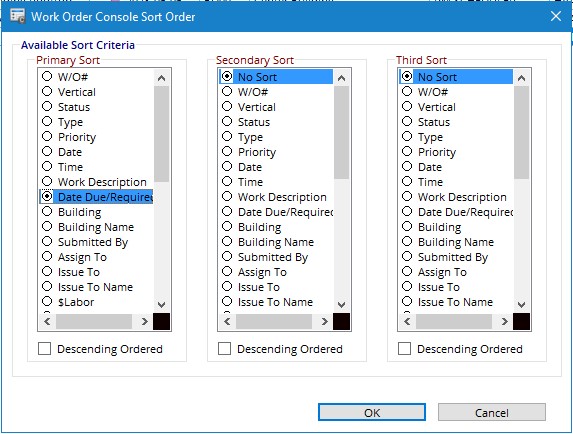Choose Assign To in Primary Sort list

pyautogui.click(x=74, y=257)
